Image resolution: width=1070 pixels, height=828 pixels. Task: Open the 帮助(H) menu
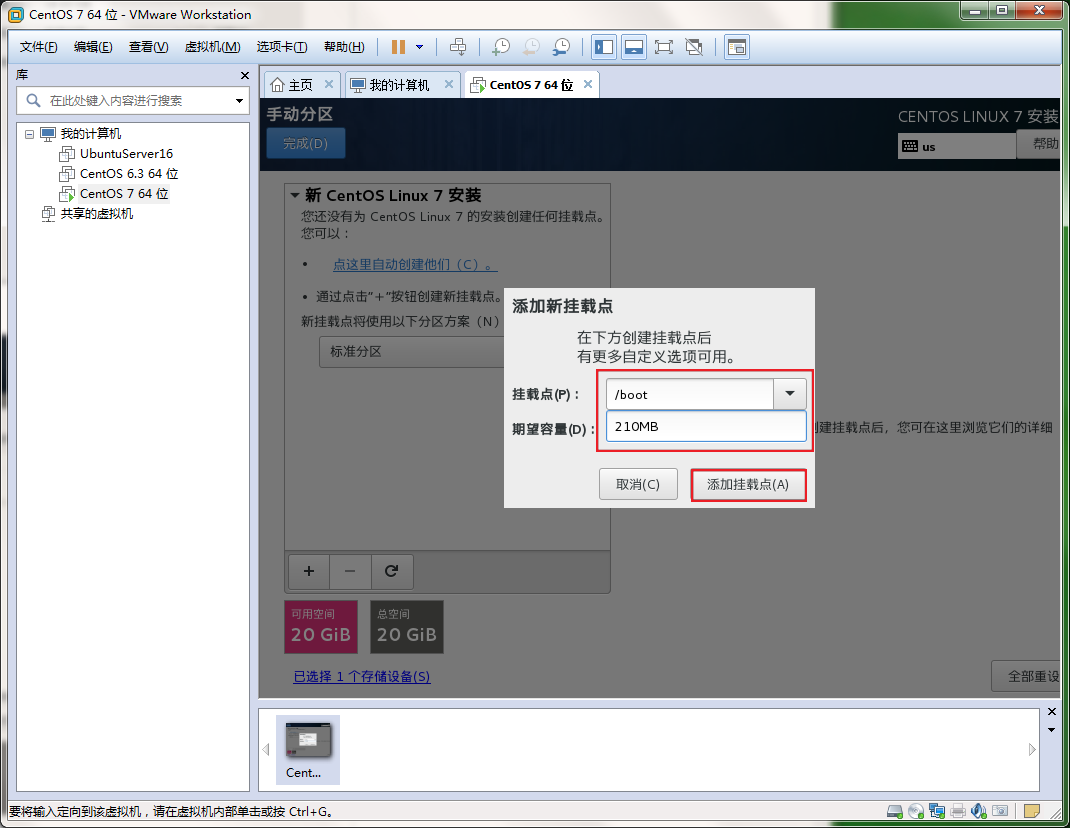pos(344,47)
